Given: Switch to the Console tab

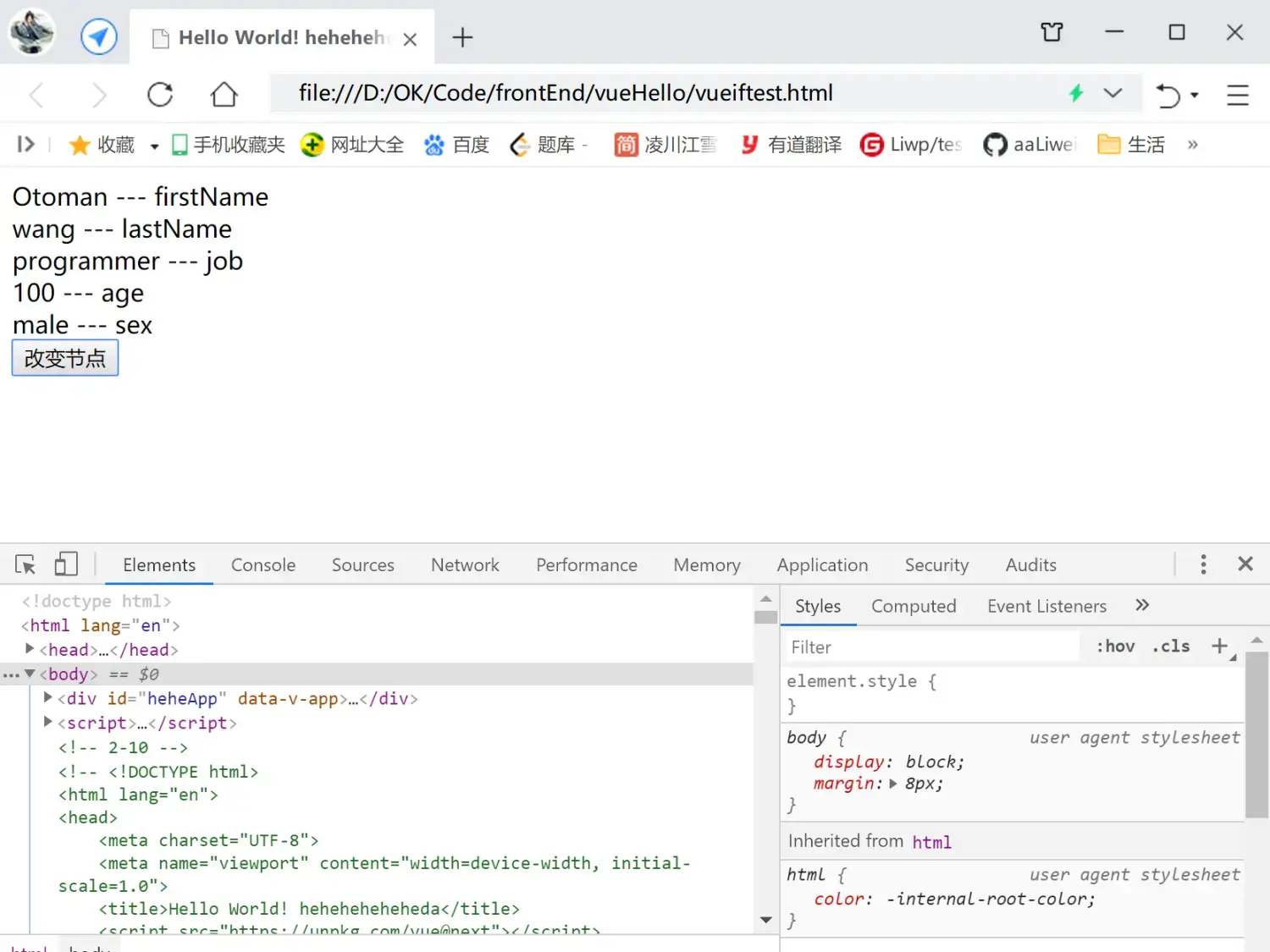Looking at the screenshot, I should coord(263,564).
